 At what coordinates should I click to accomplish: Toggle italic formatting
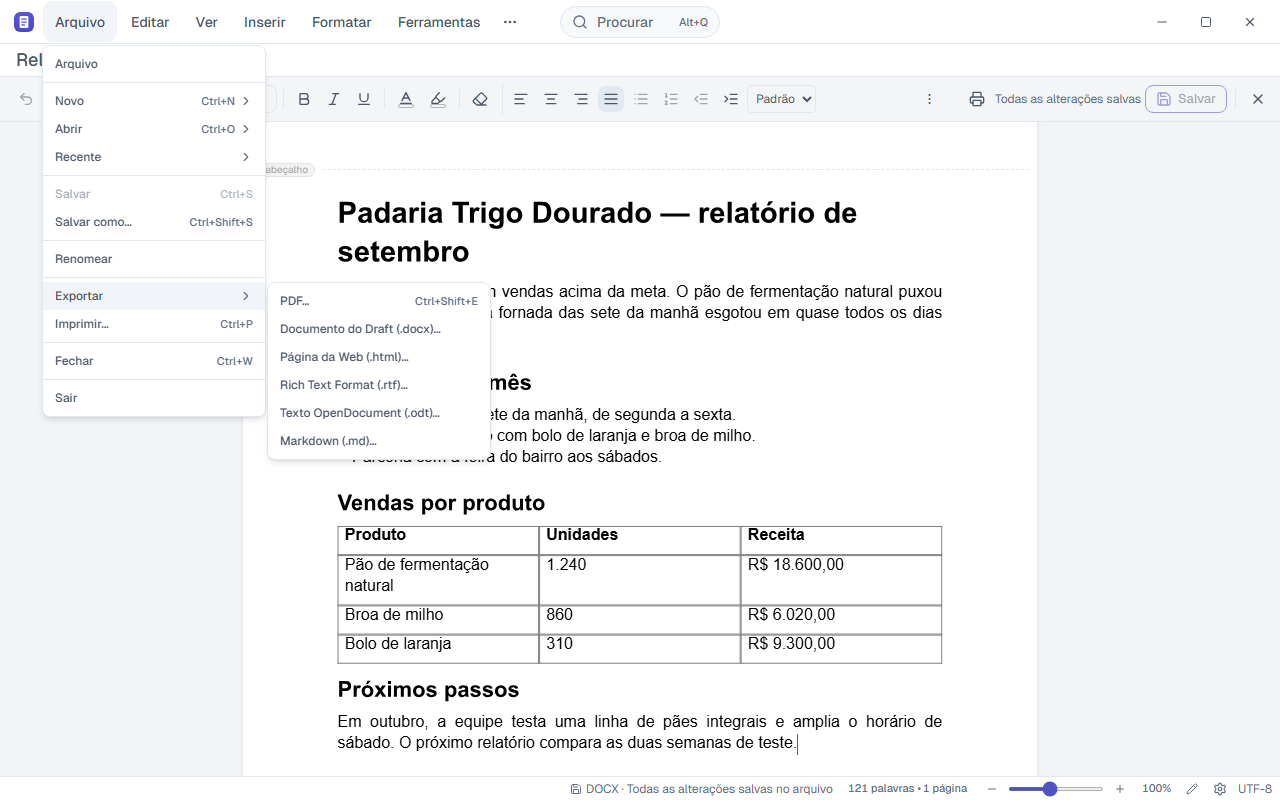[334, 99]
